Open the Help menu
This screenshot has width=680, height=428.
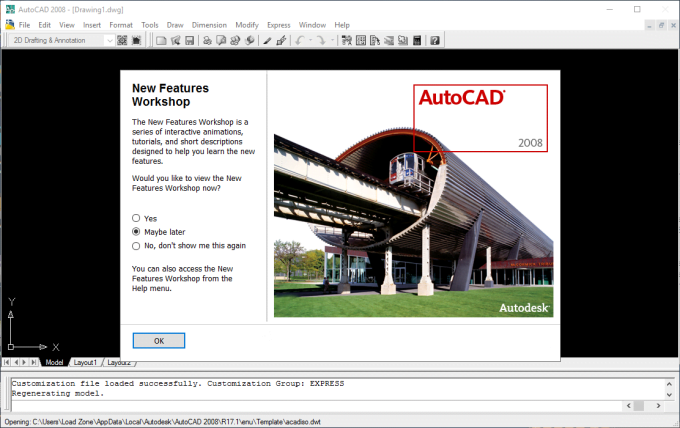point(342,25)
